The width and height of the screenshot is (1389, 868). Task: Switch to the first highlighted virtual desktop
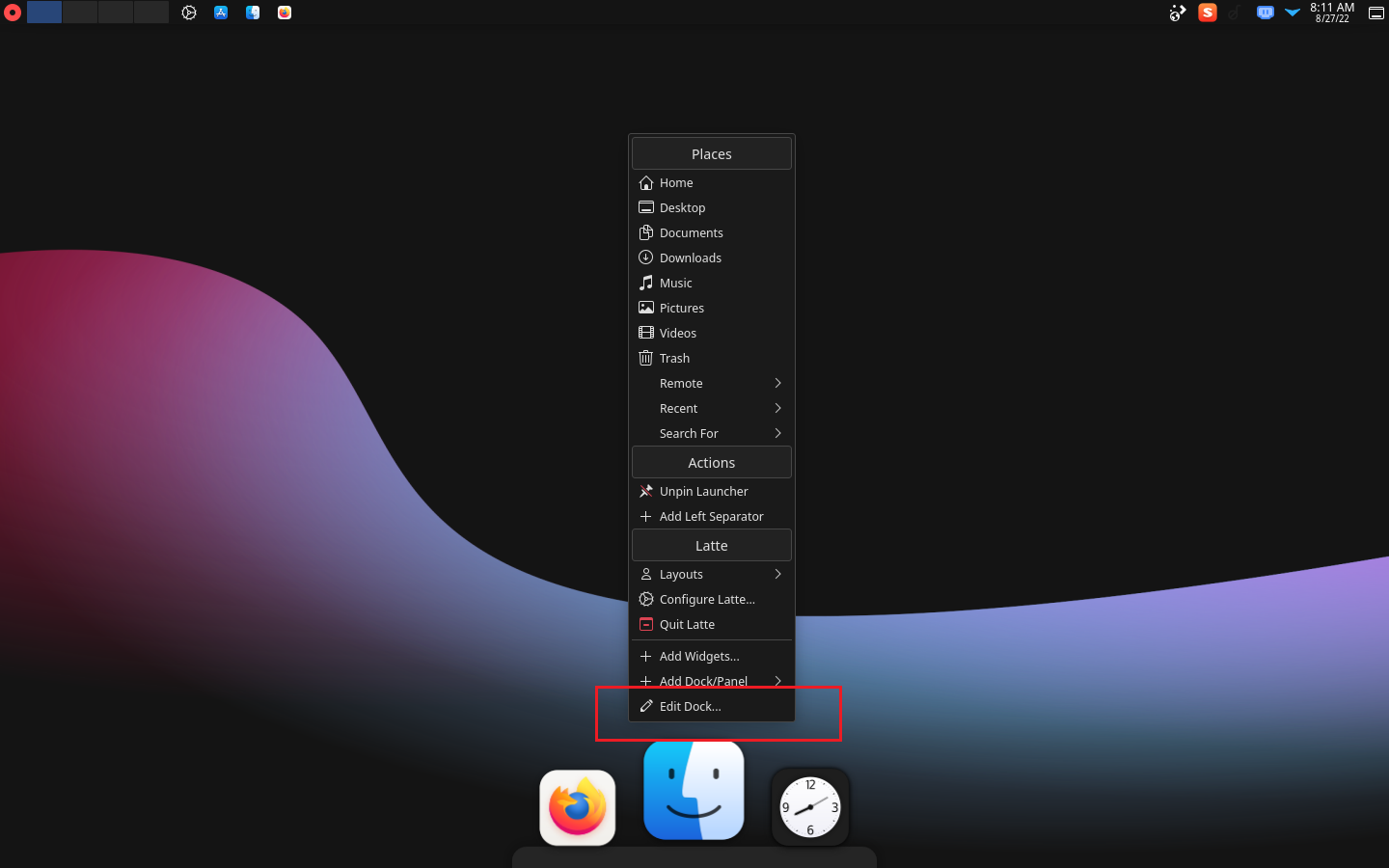[x=44, y=13]
